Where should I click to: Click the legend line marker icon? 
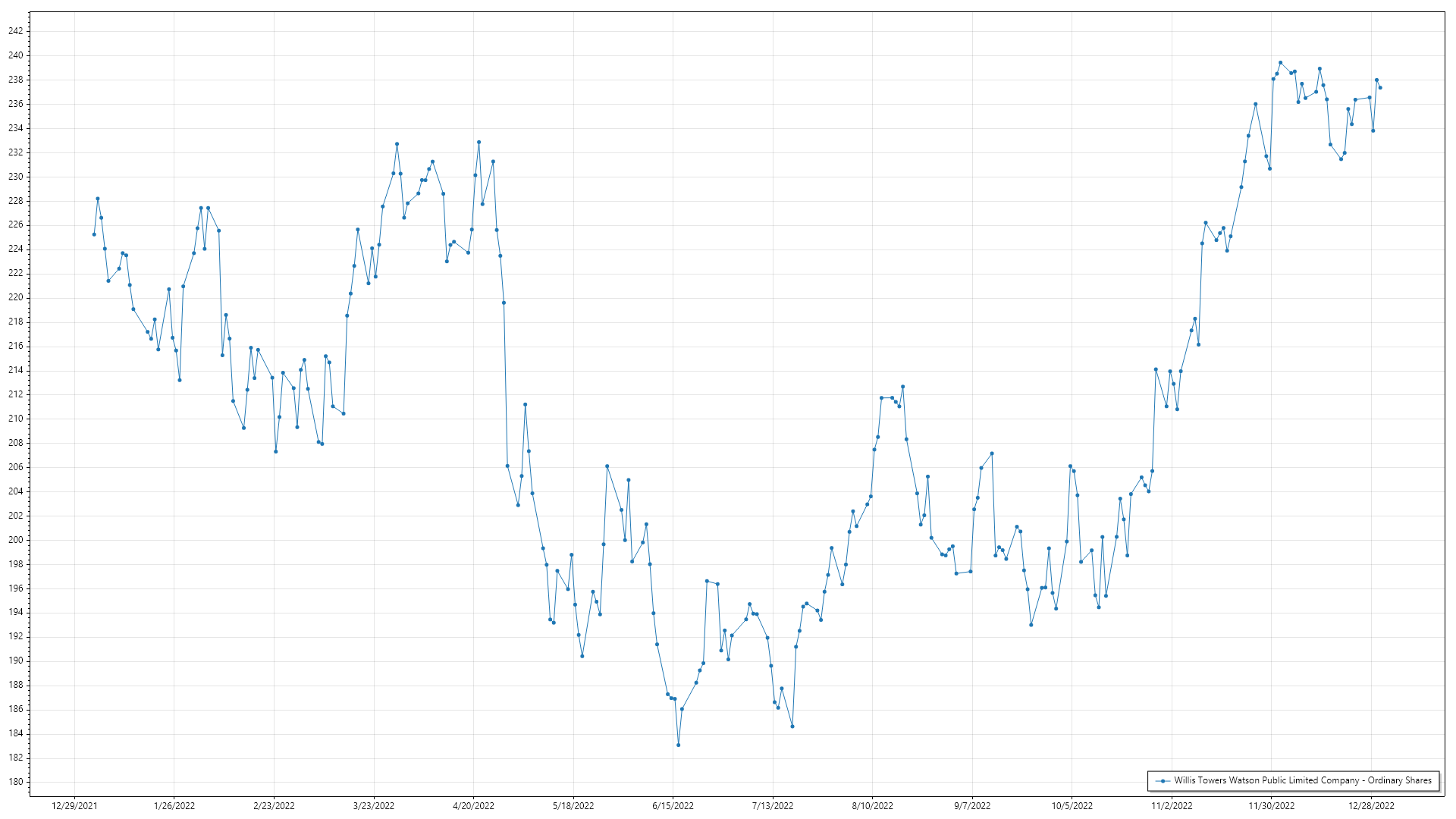click(1163, 780)
